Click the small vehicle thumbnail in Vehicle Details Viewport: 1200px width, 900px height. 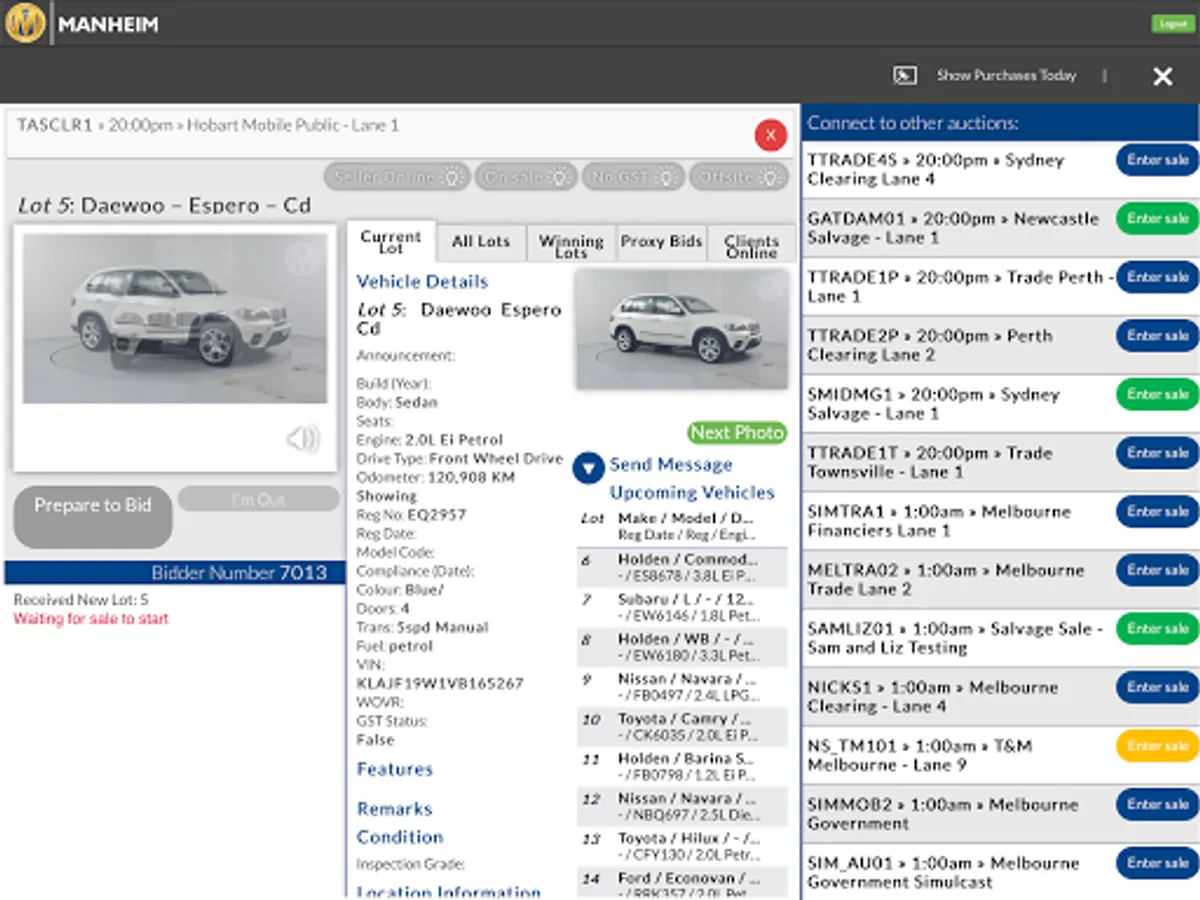point(681,329)
